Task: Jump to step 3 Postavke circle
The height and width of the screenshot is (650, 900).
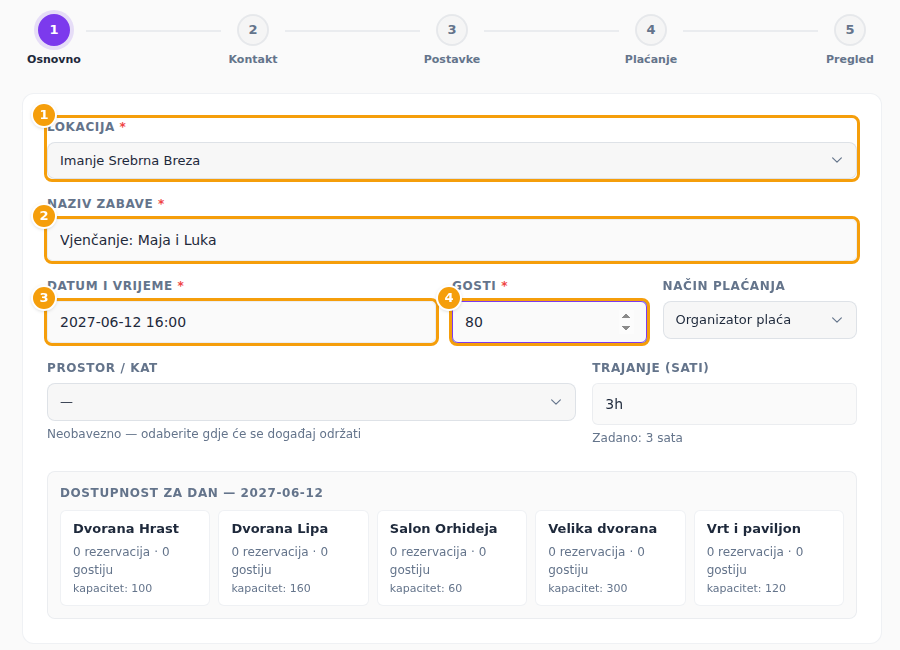Action: point(452,30)
